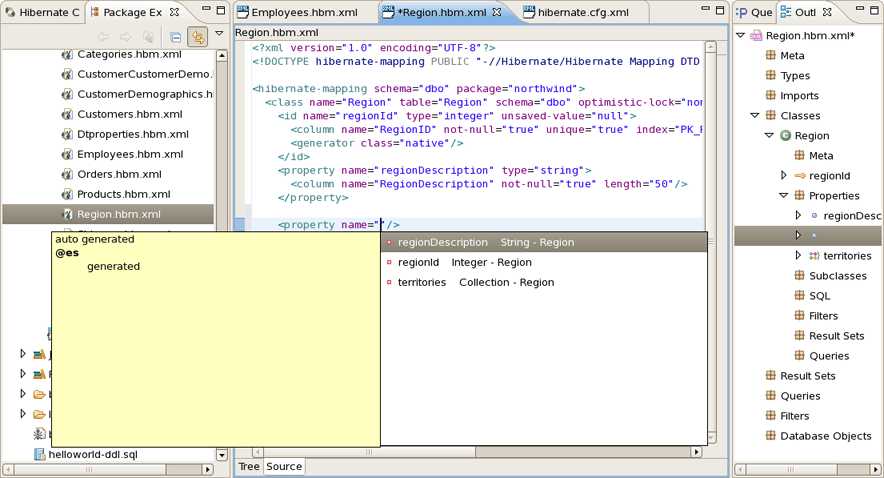Collapse the Properties node in Outline
The image size is (884, 478).
click(x=784, y=196)
